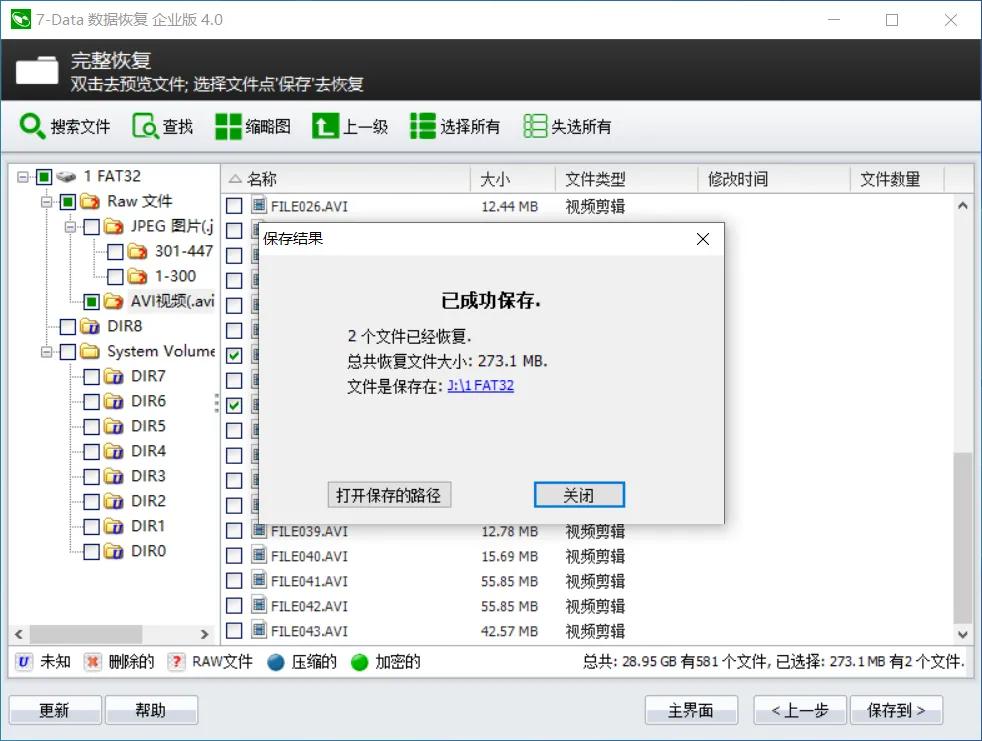The width and height of the screenshot is (982, 741).
Task: Check the FILE026.AVI checkbox
Action: click(x=236, y=206)
